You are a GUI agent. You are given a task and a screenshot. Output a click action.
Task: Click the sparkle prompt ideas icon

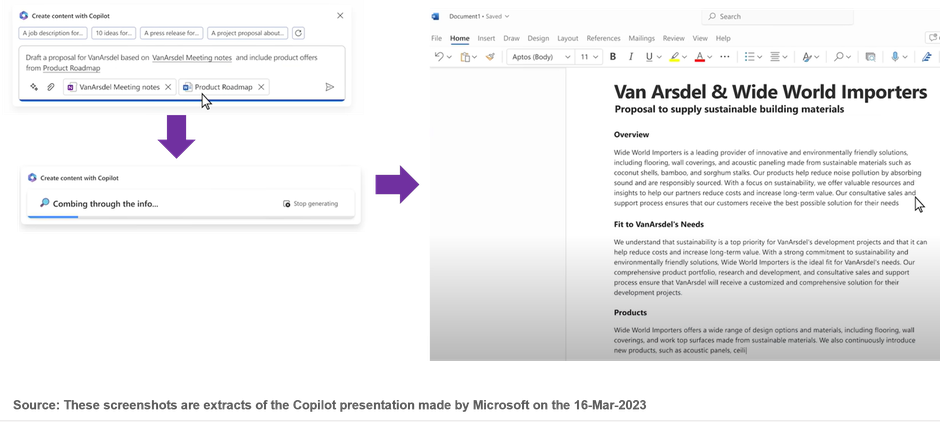tap(34, 87)
